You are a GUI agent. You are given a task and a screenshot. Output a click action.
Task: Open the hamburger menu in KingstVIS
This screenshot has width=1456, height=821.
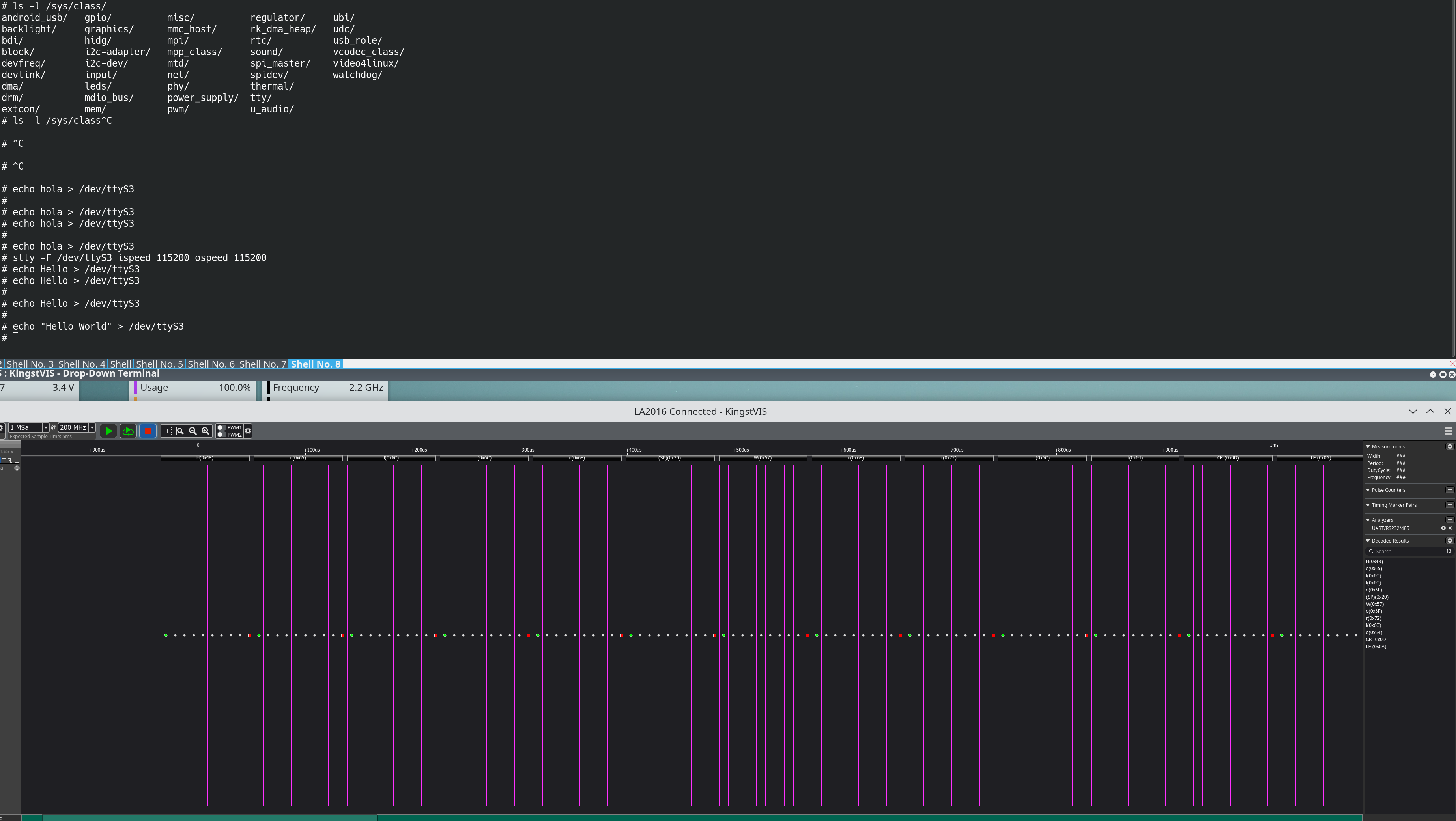(1448, 431)
